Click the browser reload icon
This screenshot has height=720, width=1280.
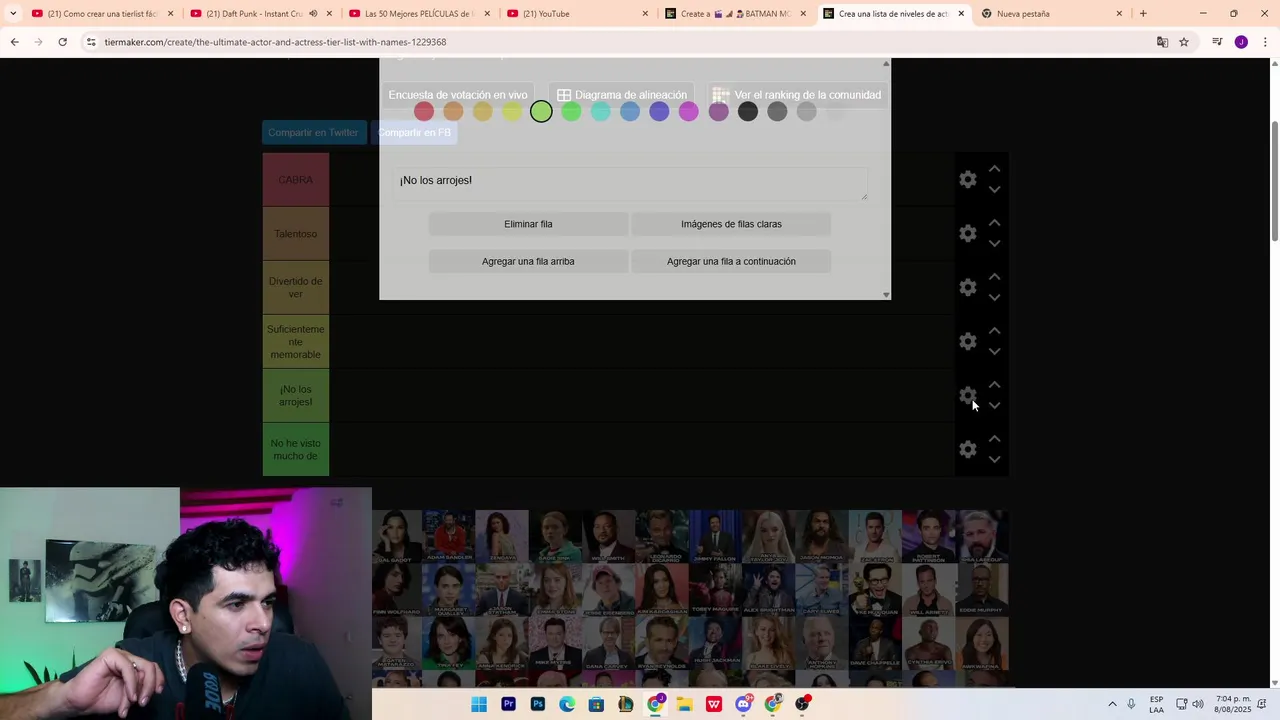62,42
